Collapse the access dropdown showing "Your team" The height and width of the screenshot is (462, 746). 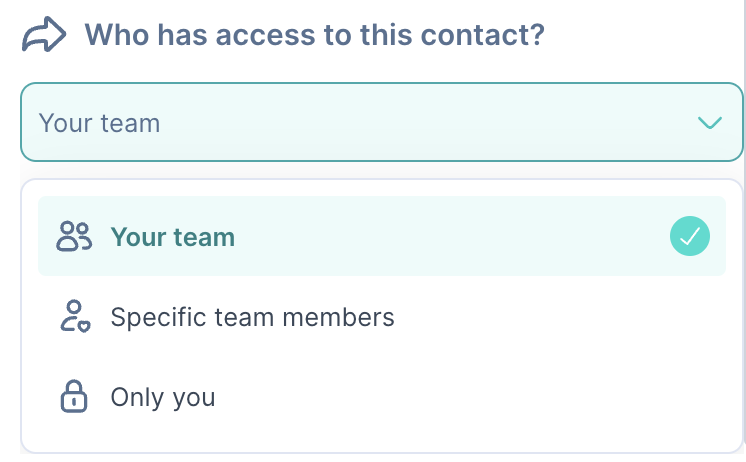[x=382, y=122]
